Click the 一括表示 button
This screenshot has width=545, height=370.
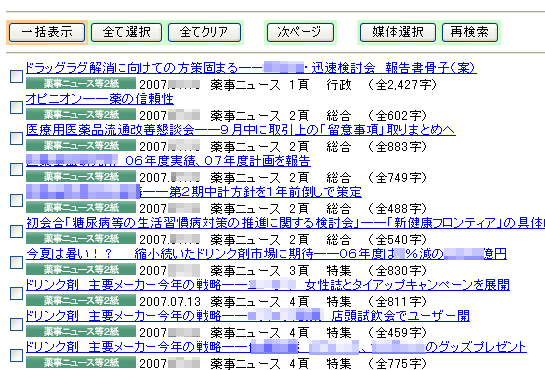pos(47,32)
